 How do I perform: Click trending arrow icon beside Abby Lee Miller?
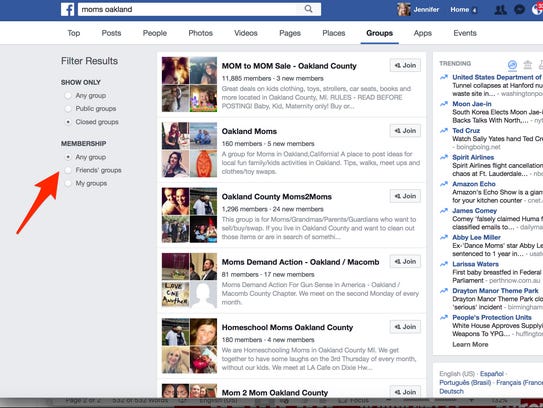pos(444,237)
